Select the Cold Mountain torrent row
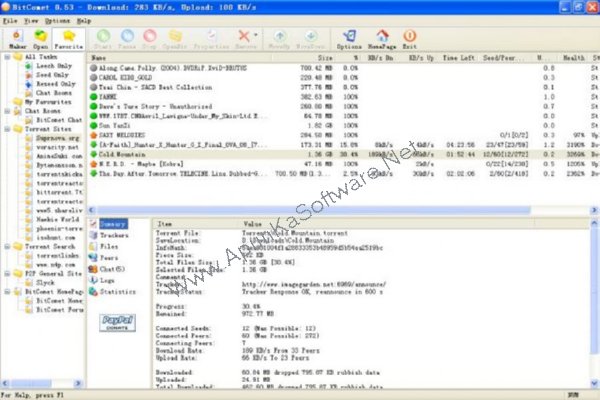The height and width of the screenshot is (400, 600). pos(341,154)
